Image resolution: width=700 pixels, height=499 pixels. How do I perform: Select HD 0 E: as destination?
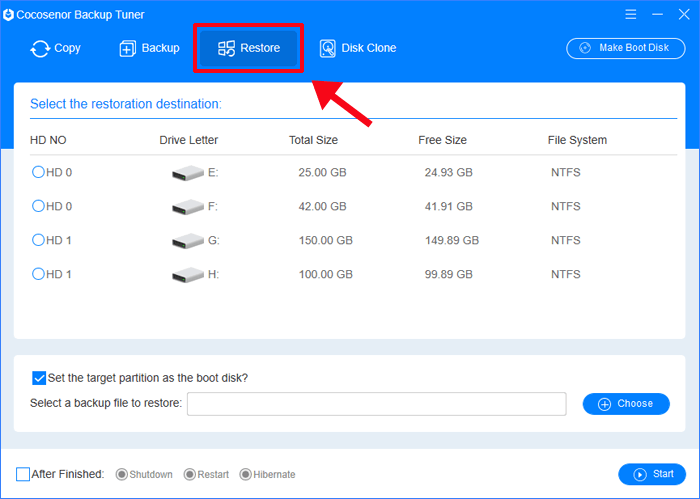pyautogui.click(x=38, y=172)
